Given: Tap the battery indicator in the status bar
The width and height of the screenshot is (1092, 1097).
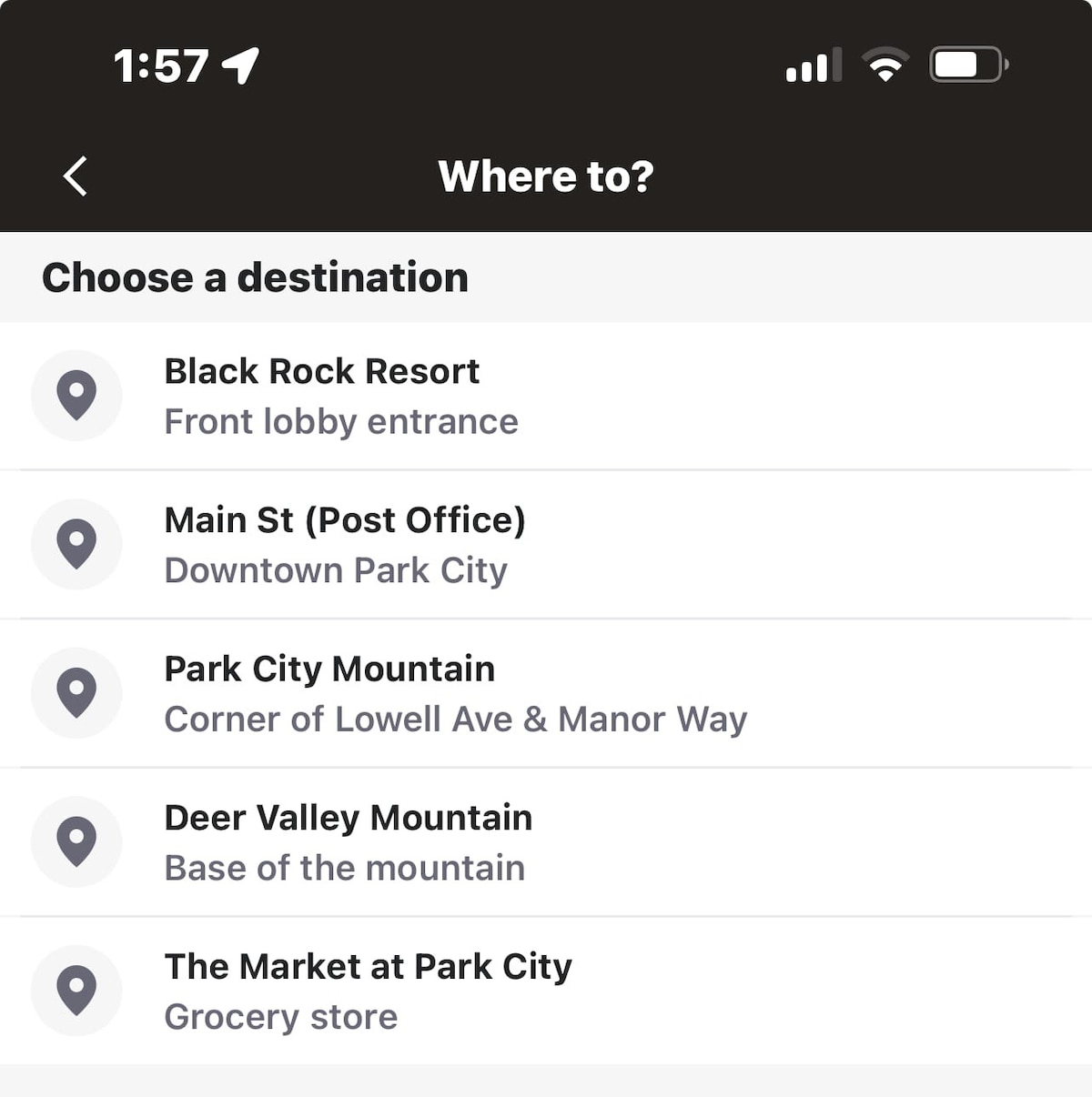Looking at the screenshot, I should 968,65.
